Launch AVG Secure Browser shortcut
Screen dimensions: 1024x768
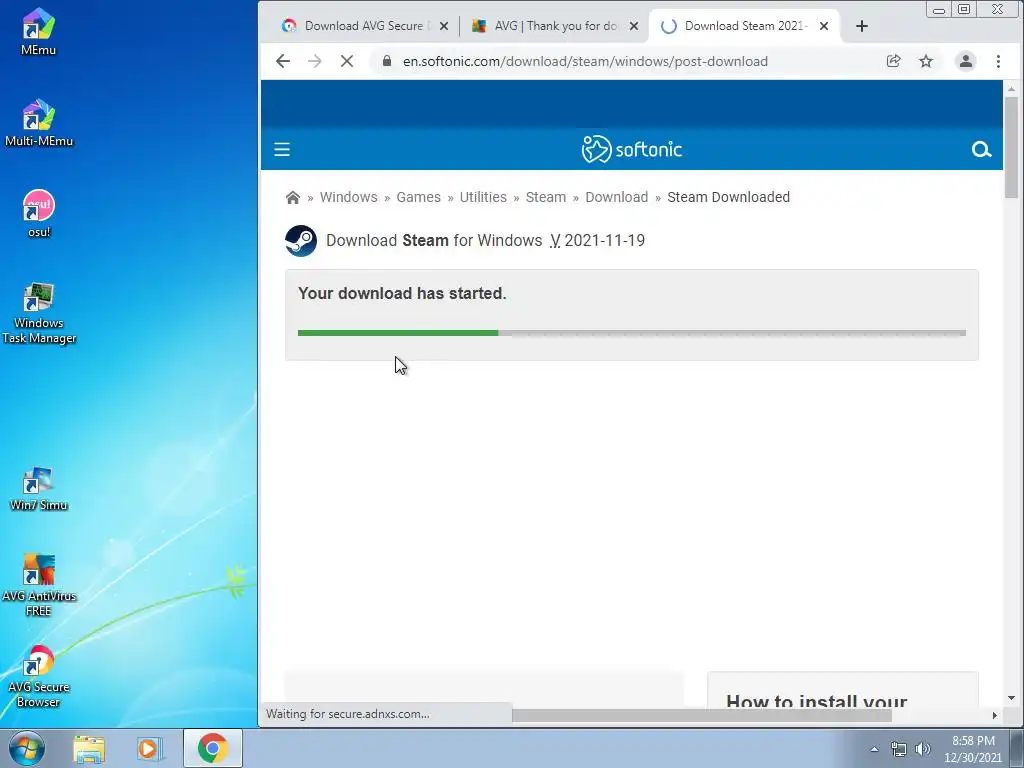(39, 677)
